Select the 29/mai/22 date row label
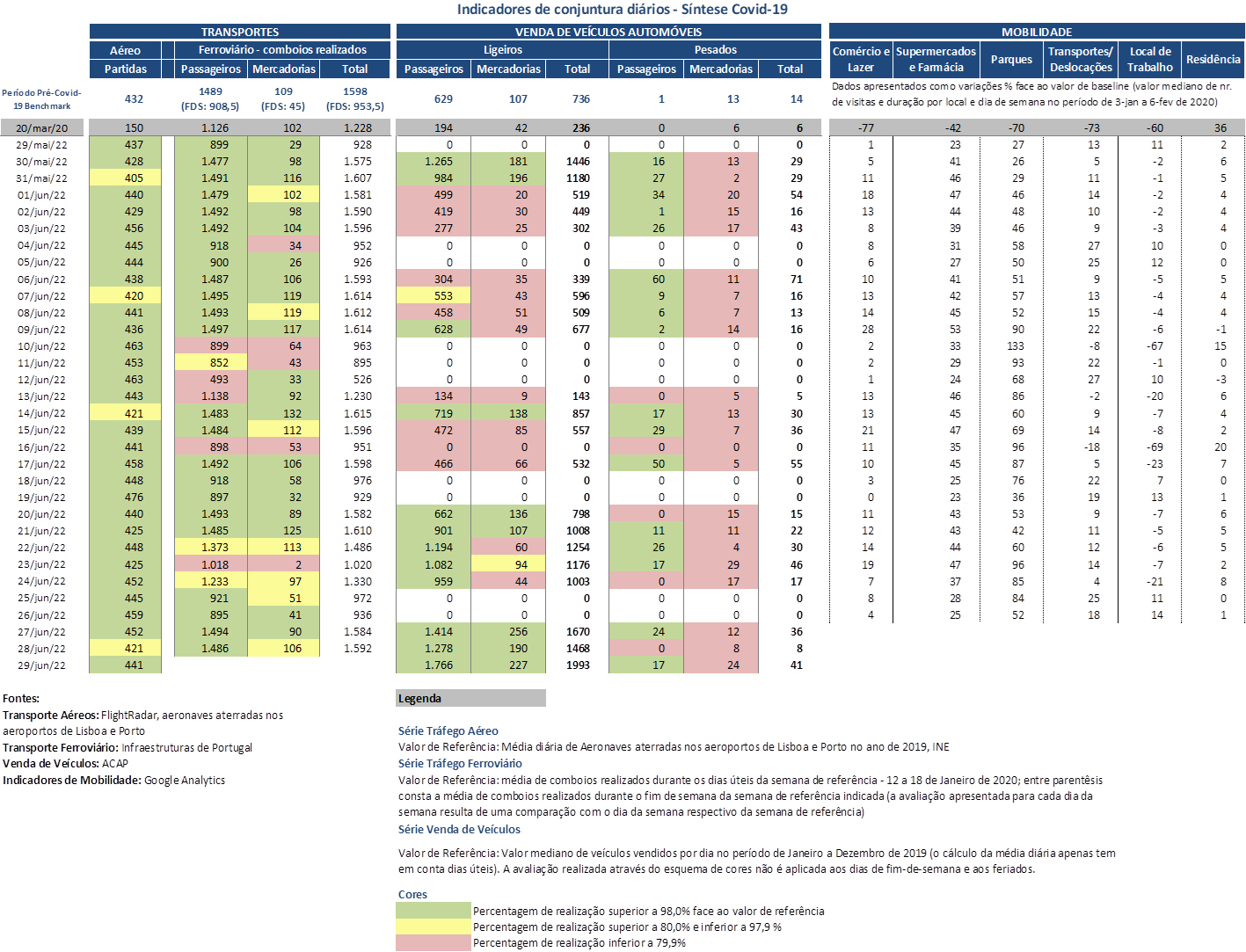Viewport: 1246px width, 952px height. (x=41, y=145)
